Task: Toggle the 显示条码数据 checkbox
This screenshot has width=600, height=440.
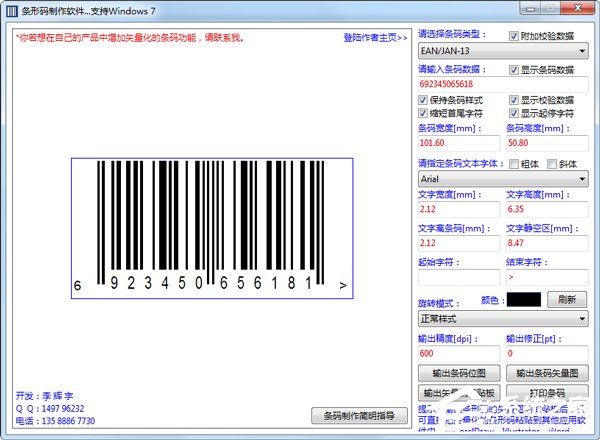Action: point(514,70)
